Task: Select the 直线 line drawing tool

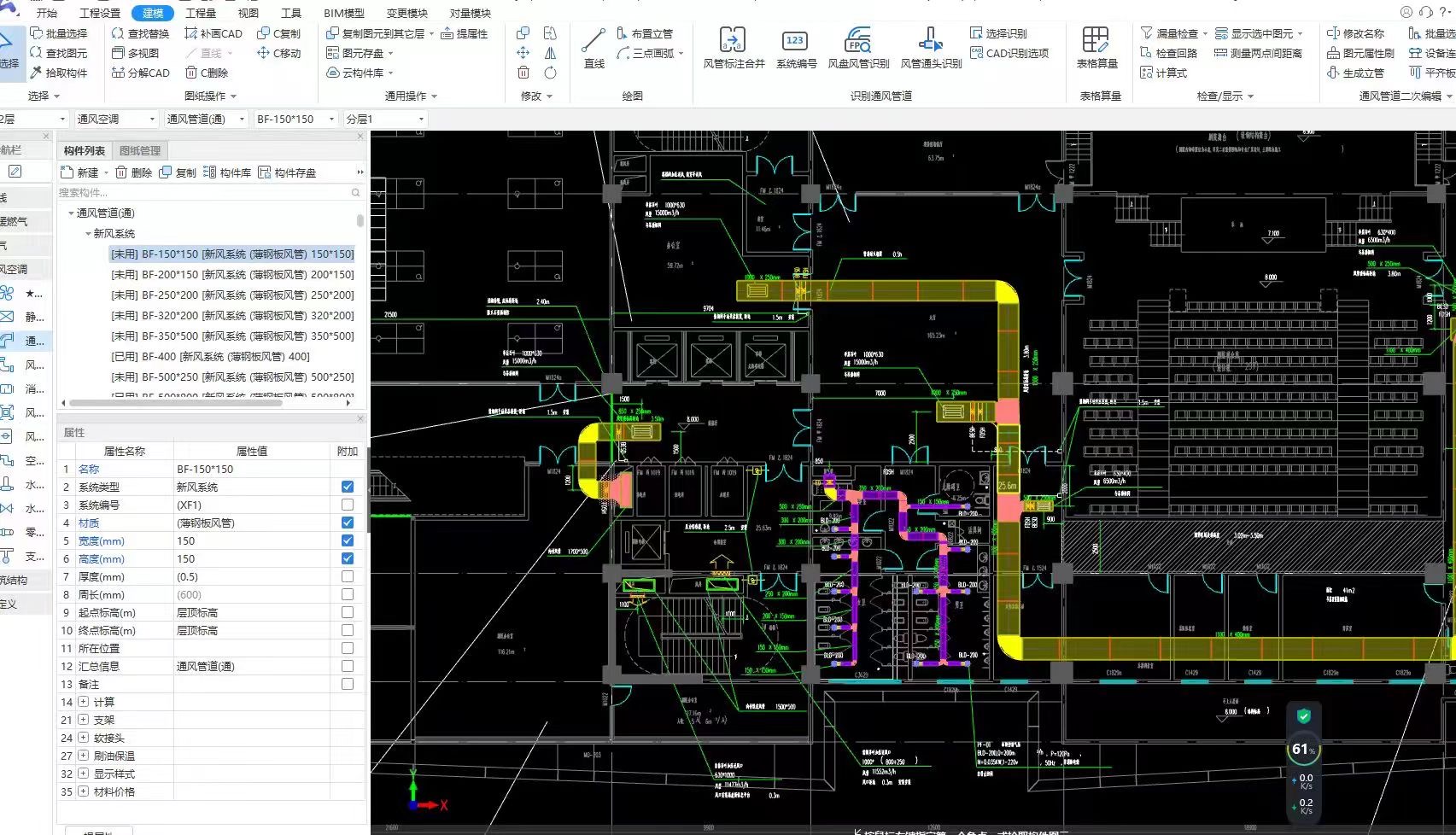Action: point(594,48)
